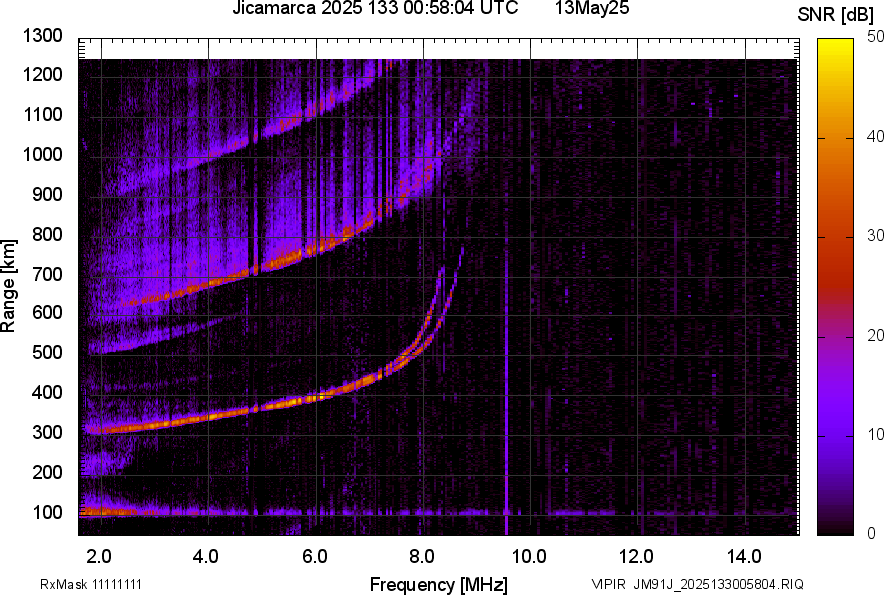Click the Frequency [MHz] axis label
Screen dimensions: 884x595
click(x=438, y=584)
